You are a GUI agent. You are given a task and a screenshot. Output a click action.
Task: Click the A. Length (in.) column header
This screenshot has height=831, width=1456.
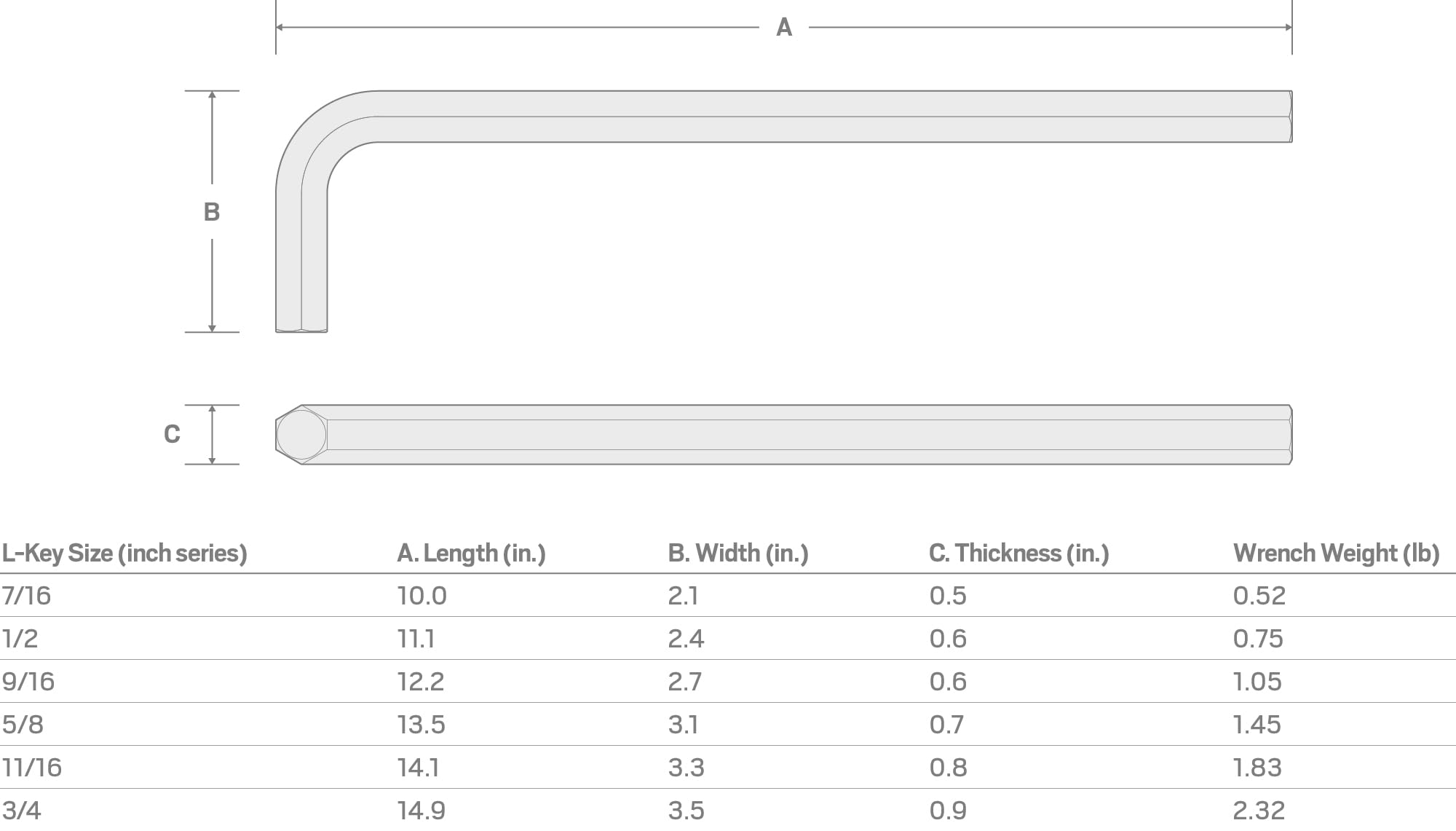(x=471, y=554)
